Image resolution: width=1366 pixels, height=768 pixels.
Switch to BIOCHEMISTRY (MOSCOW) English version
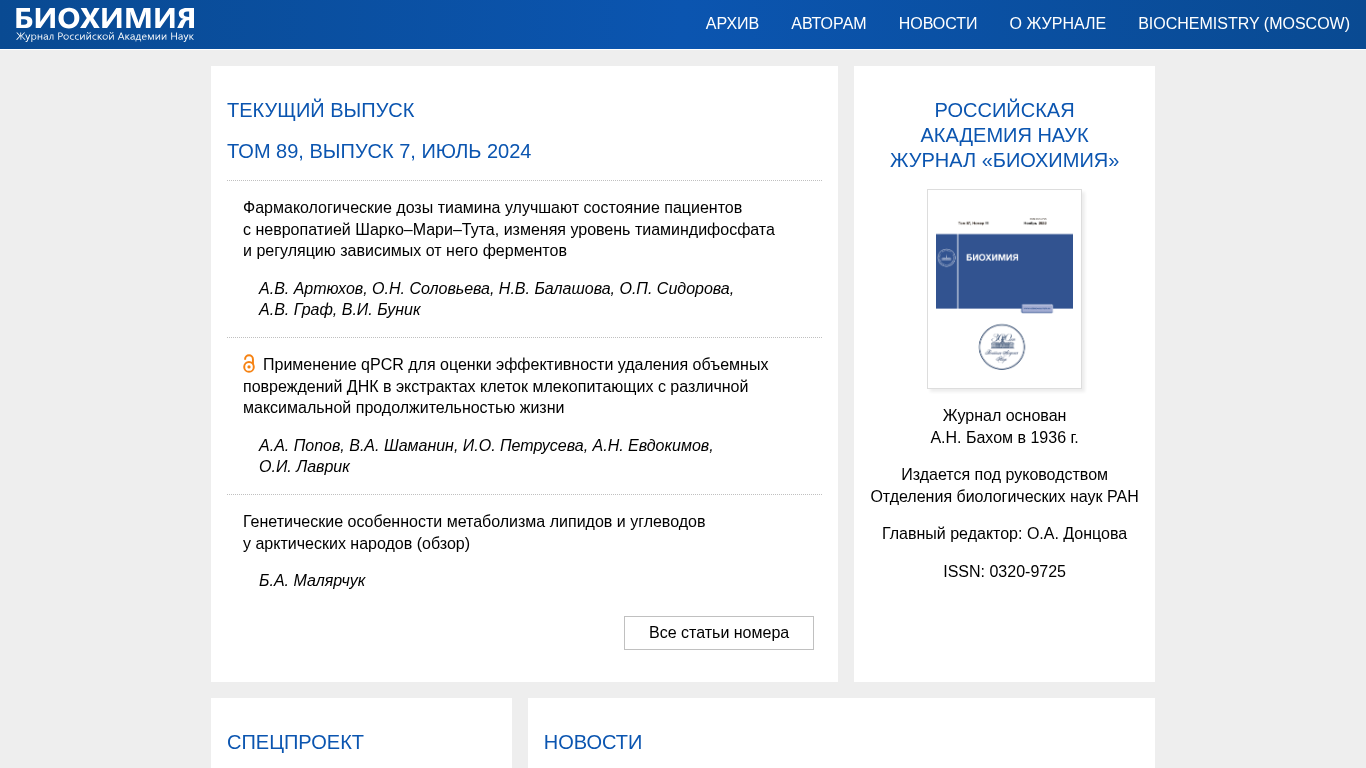click(x=1243, y=24)
